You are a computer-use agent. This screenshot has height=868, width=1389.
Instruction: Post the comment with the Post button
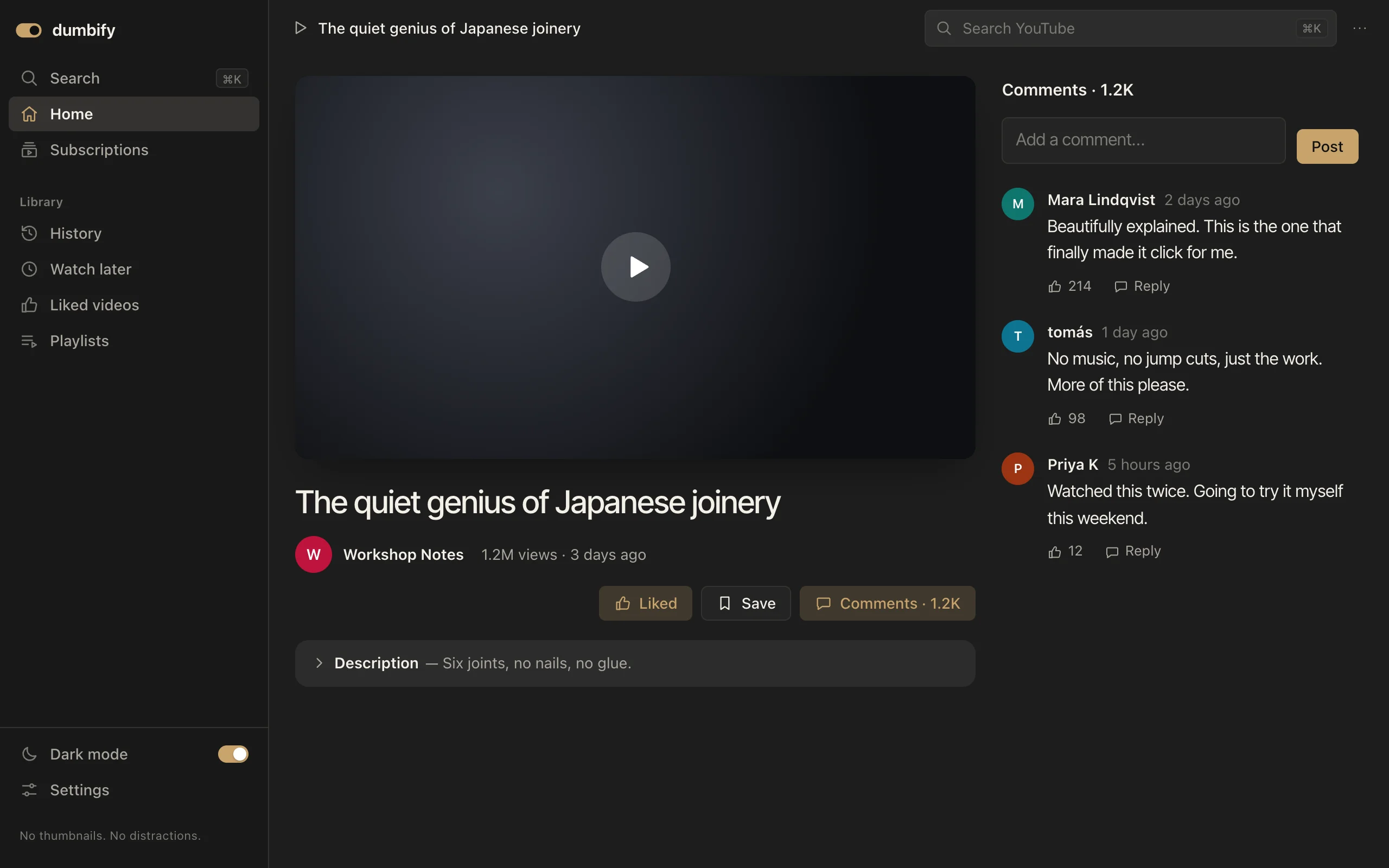1327,146
